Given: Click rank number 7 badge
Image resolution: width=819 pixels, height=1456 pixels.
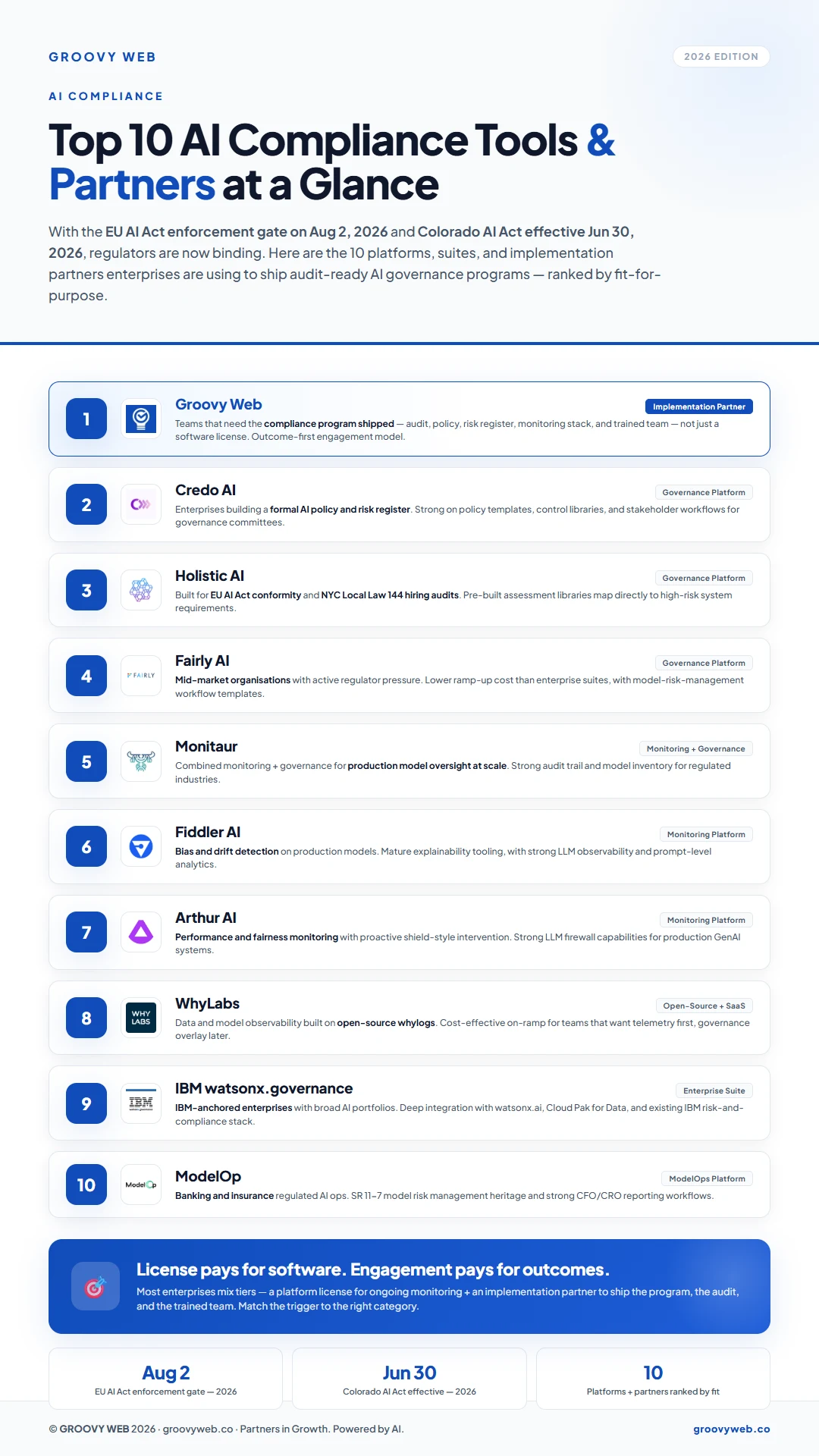Looking at the screenshot, I should pos(86,932).
